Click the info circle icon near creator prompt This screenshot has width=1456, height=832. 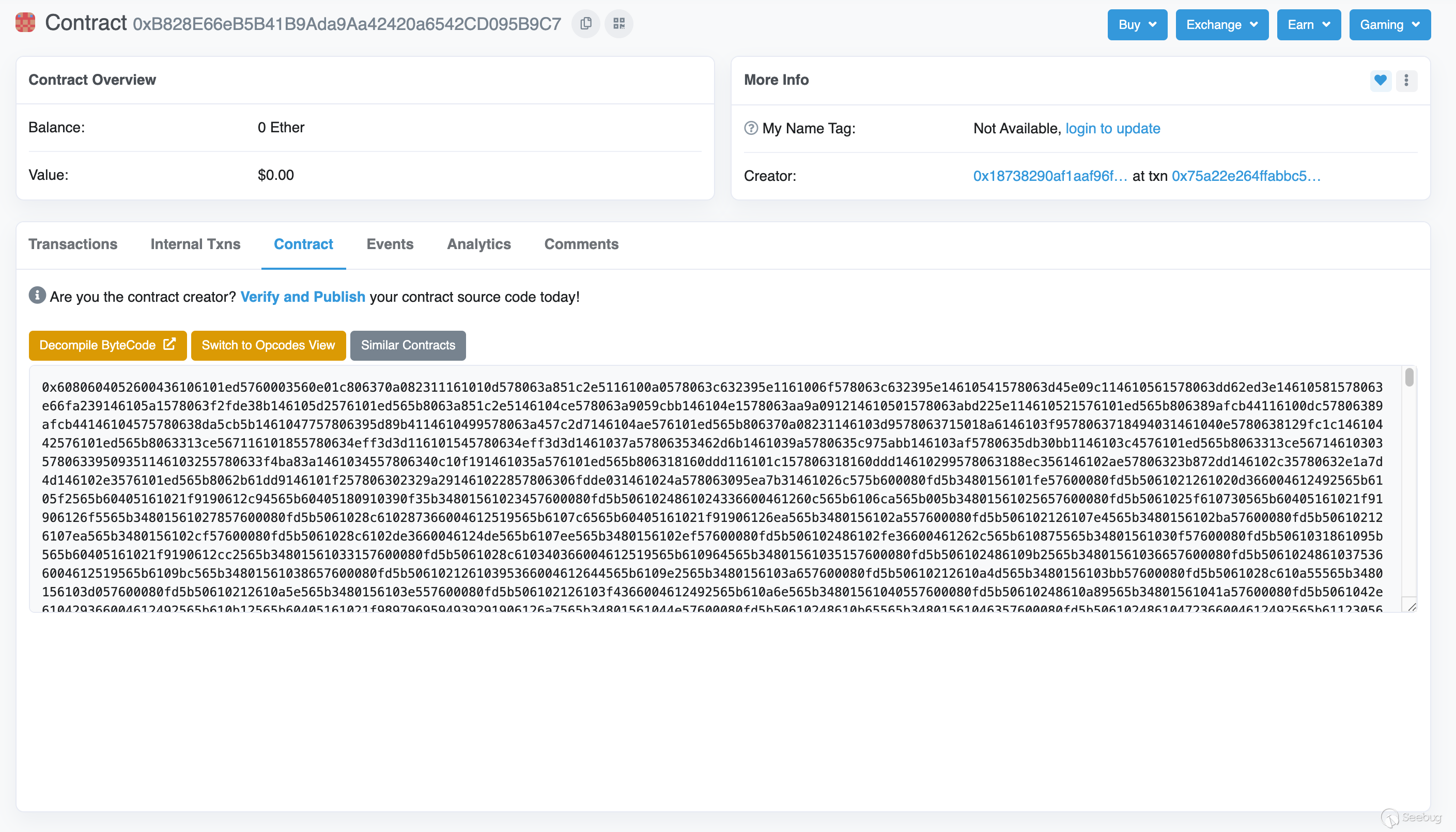[37, 296]
